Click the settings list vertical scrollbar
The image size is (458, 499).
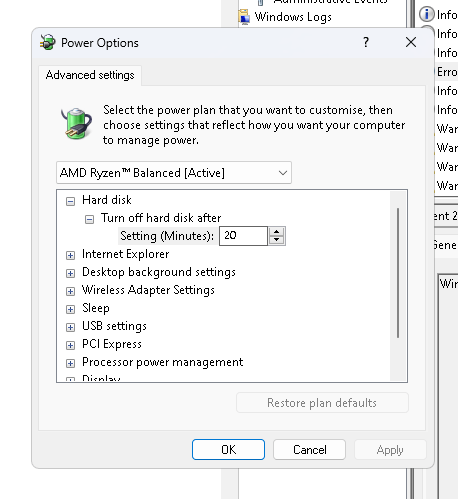pyautogui.click(x=398, y=273)
